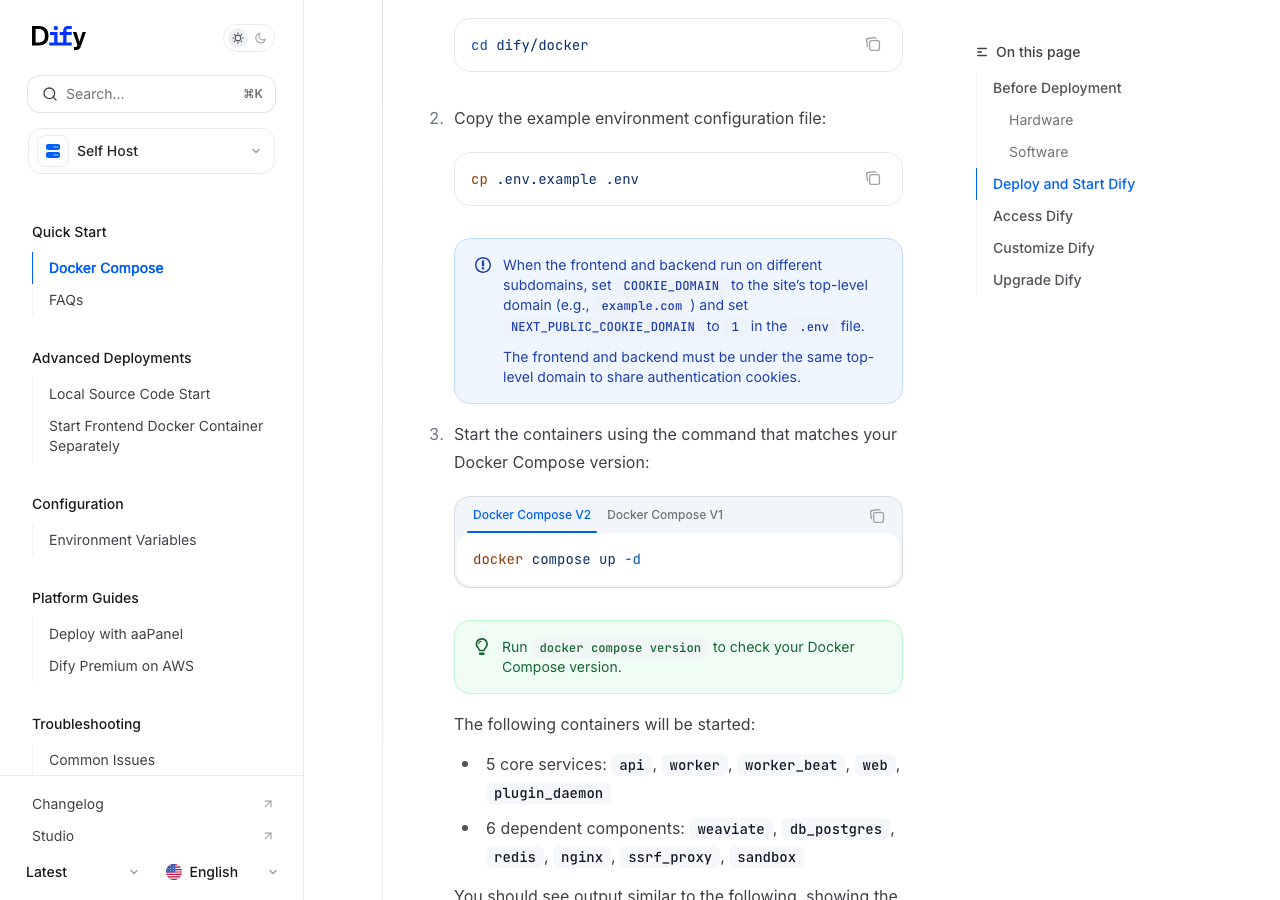Screen dimensions: 1280x900
Task: Copy the docker compose up command
Action: tap(877, 516)
